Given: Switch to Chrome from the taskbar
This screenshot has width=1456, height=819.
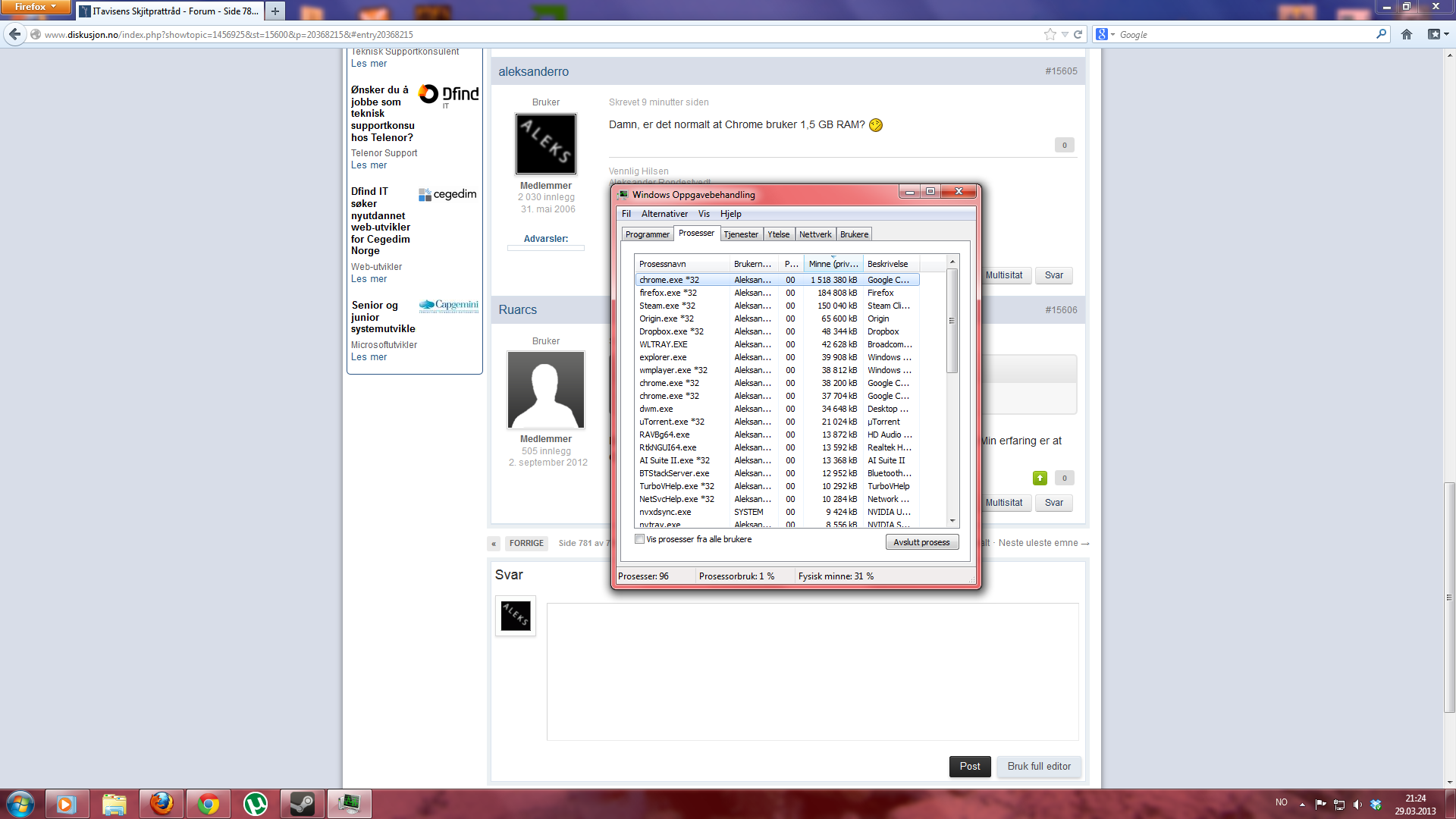Looking at the screenshot, I should tap(208, 804).
